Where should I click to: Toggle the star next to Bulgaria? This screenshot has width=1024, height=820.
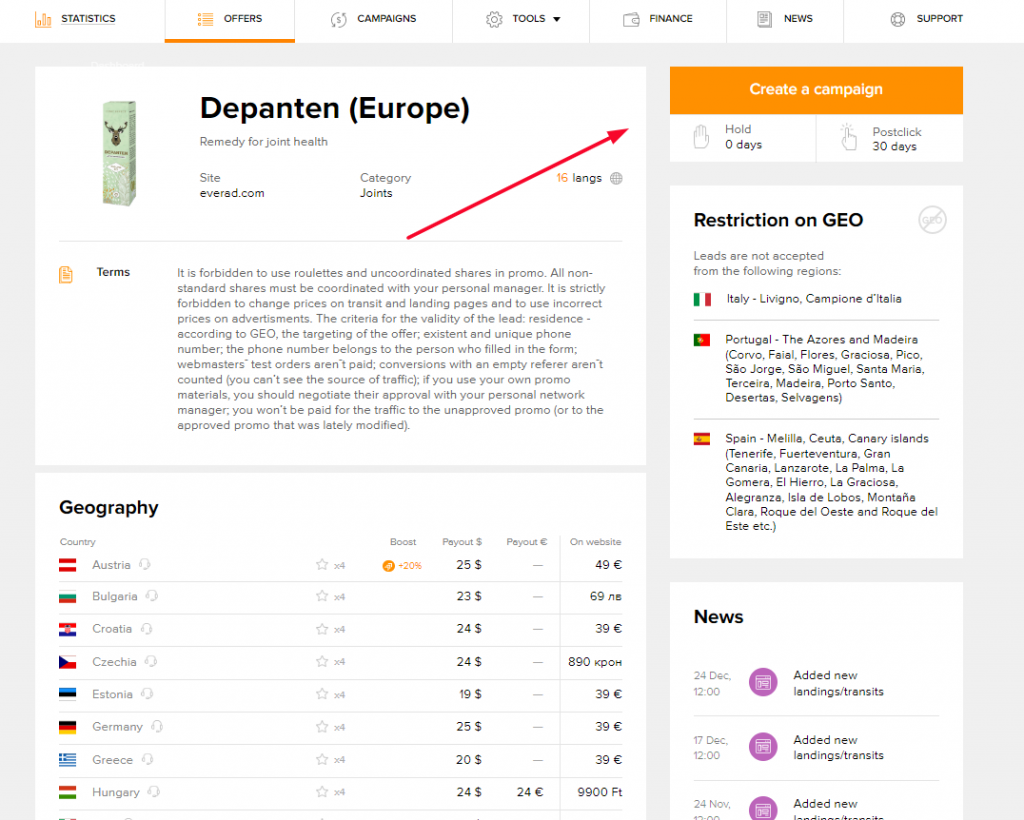point(320,597)
